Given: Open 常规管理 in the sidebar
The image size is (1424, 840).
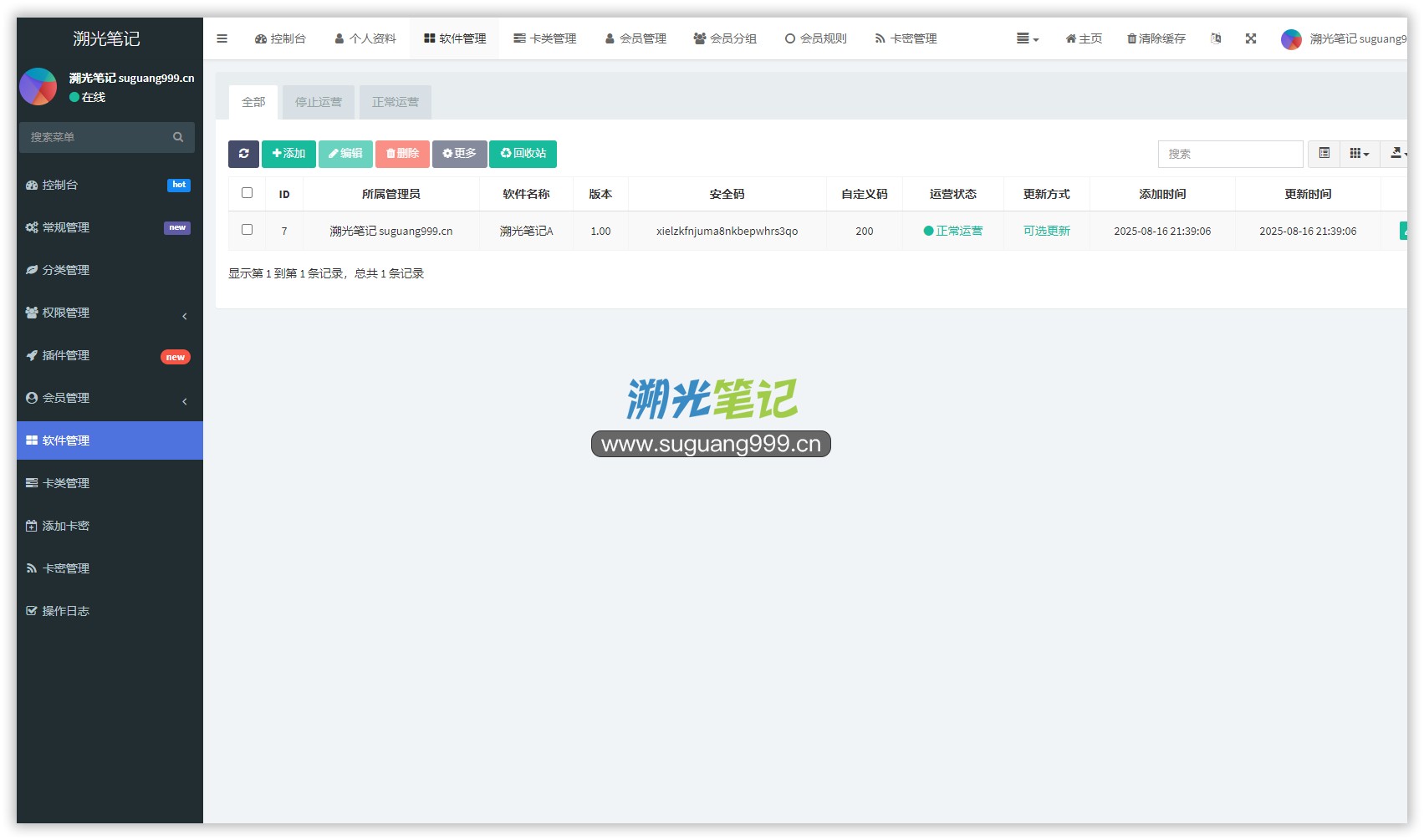Looking at the screenshot, I should (110, 227).
